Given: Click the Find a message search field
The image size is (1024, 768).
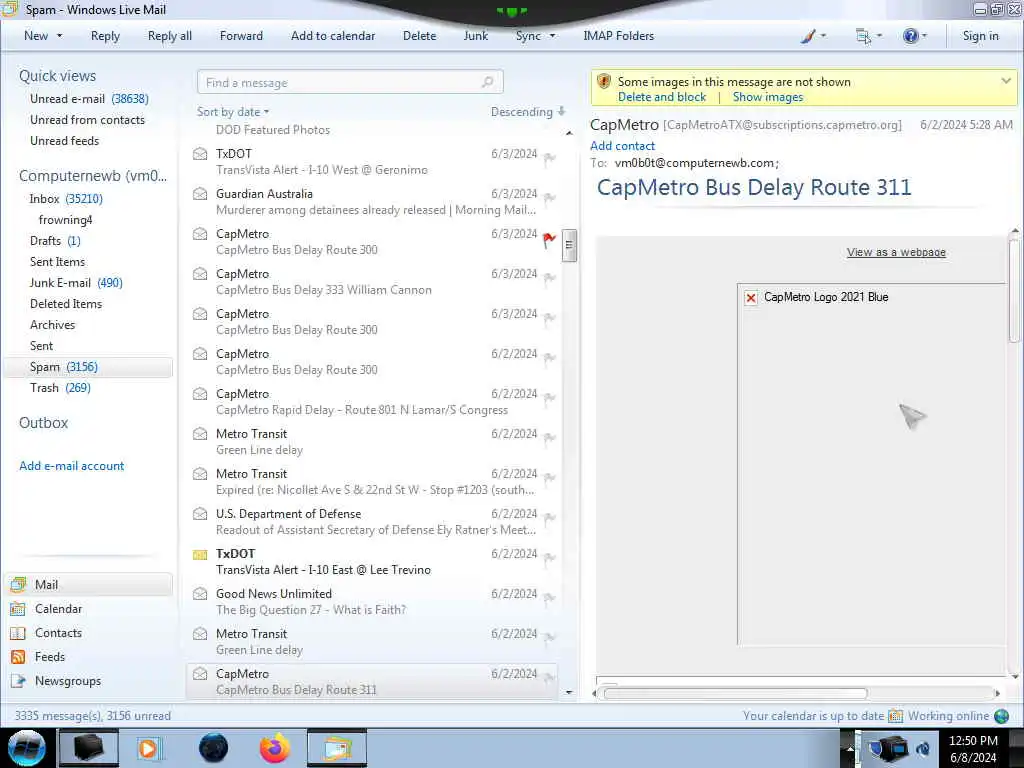Looking at the screenshot, I should coord(350,82).
